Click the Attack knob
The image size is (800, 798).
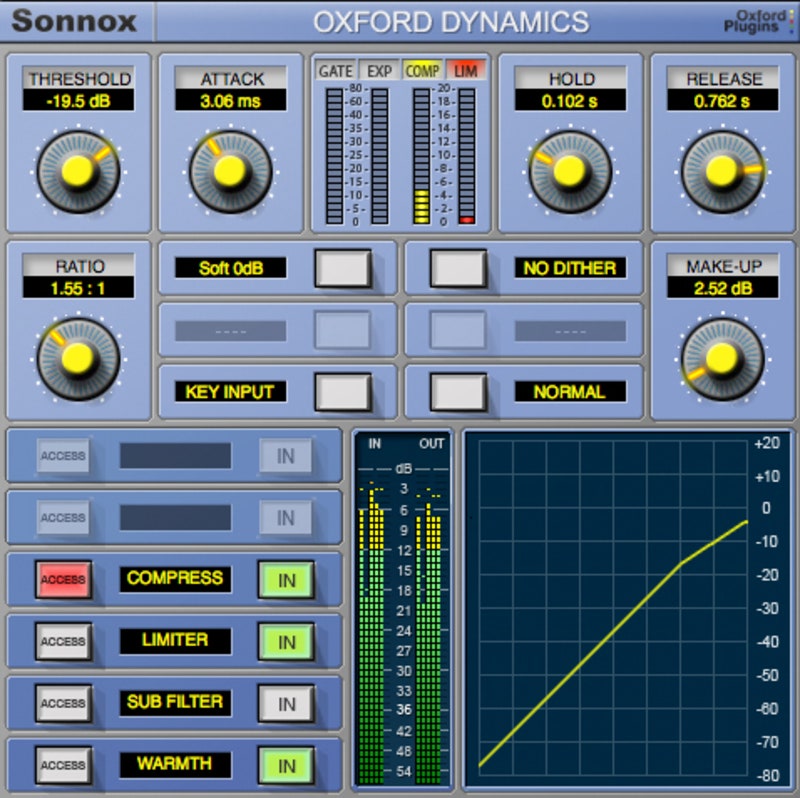click(x=231, y=171)
